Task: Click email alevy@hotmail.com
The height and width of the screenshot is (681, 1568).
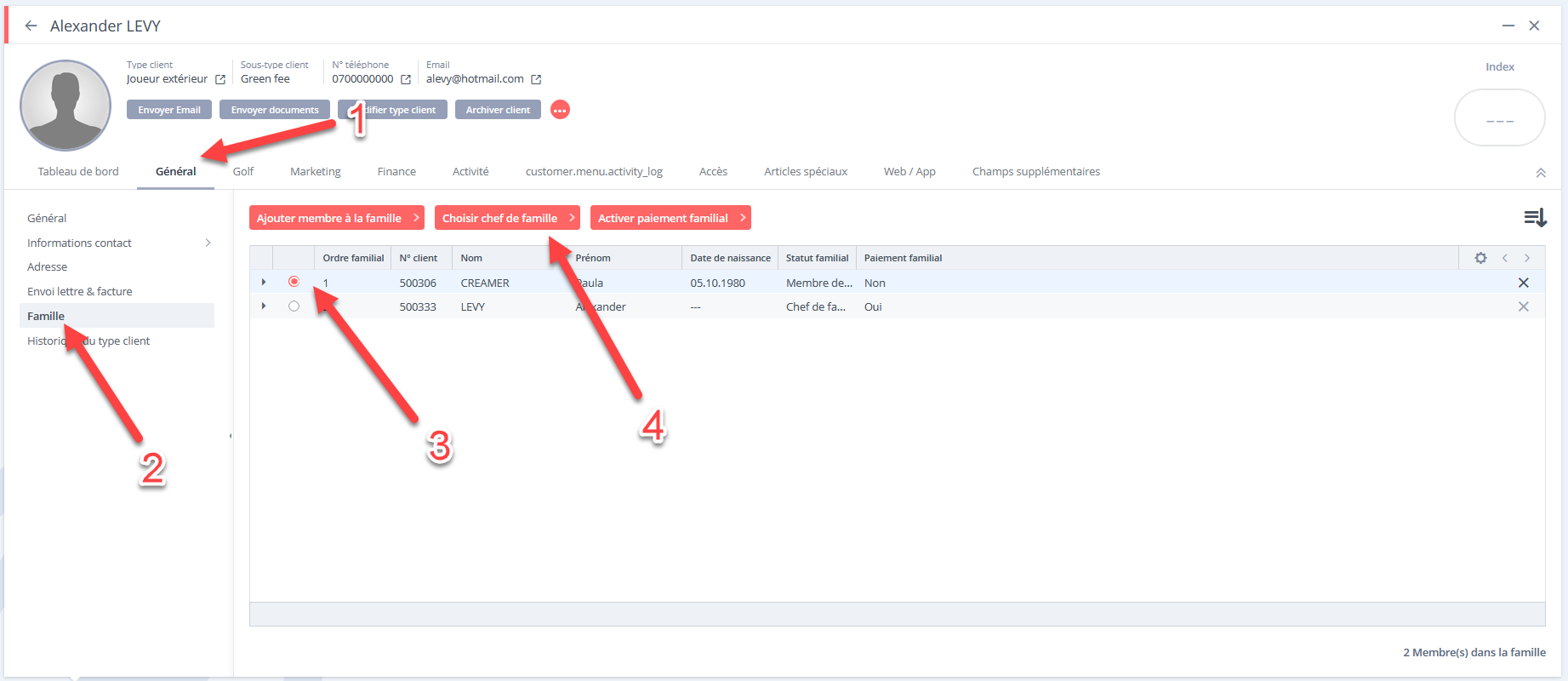Action: (x=475, y=78)
